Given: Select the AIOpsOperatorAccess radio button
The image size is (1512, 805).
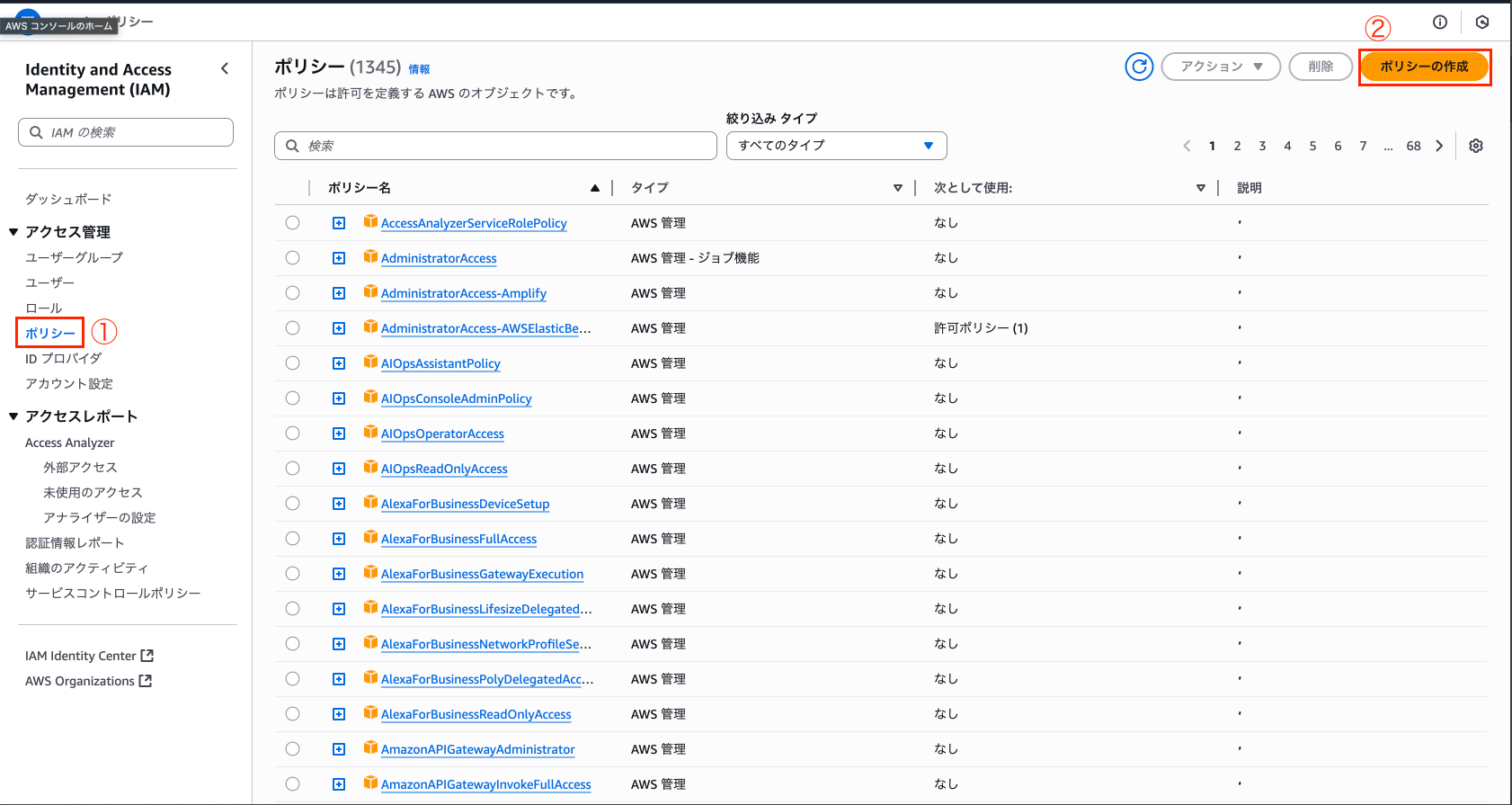Looking at the screenshot, I should pyautogui.click(x=293, y=433).
